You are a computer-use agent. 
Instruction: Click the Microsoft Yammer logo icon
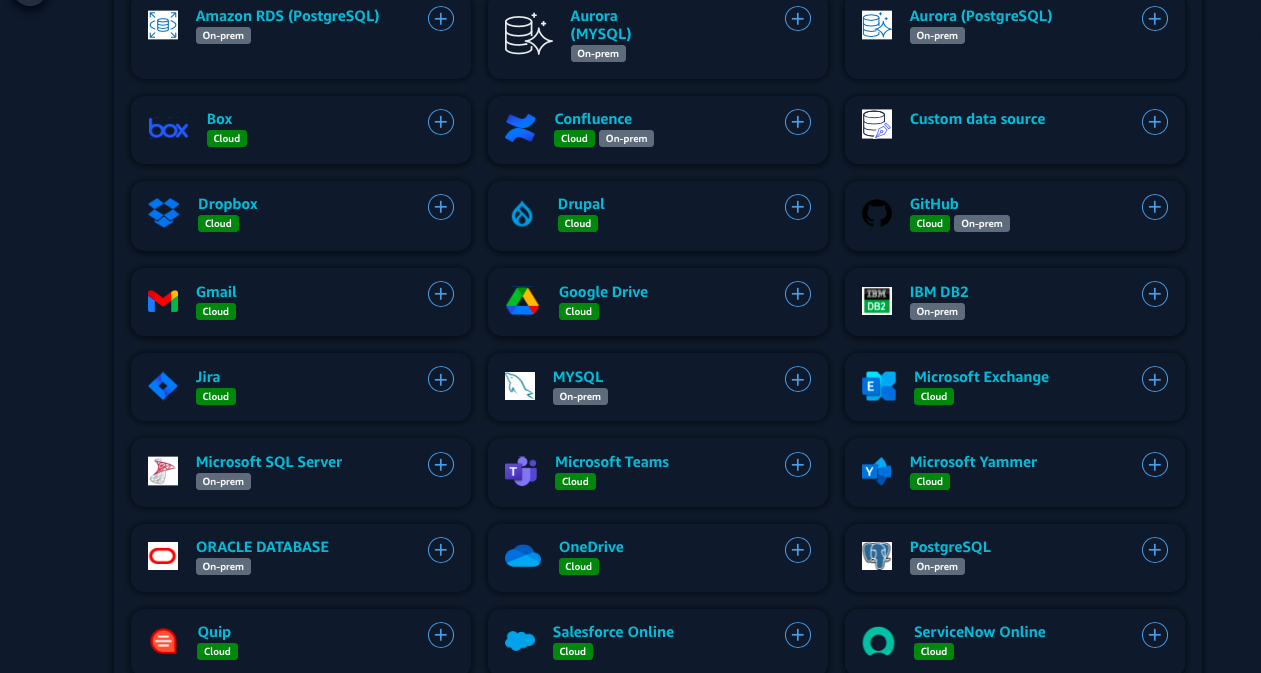[877, 471]
